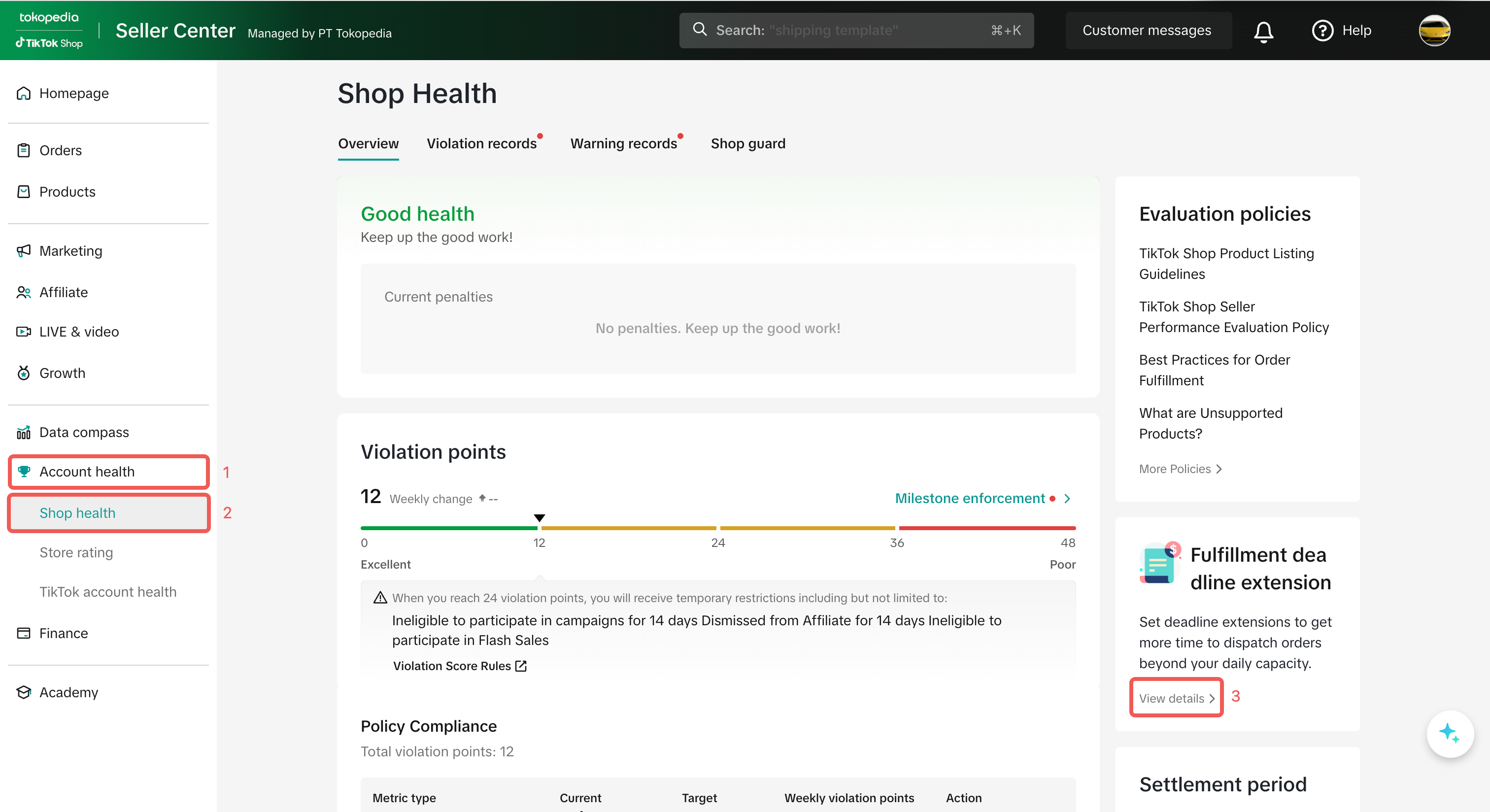Expand Milestone enforcement chevron
1490x812 pixels.
pos(1067,499)
